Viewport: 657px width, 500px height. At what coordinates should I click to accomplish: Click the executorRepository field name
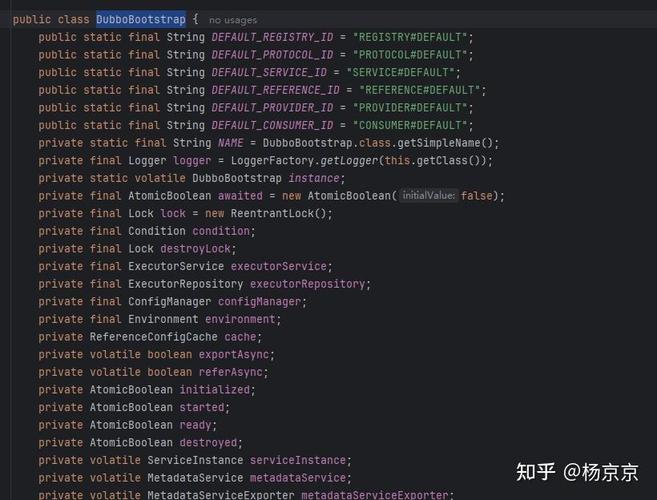(308, 284)
